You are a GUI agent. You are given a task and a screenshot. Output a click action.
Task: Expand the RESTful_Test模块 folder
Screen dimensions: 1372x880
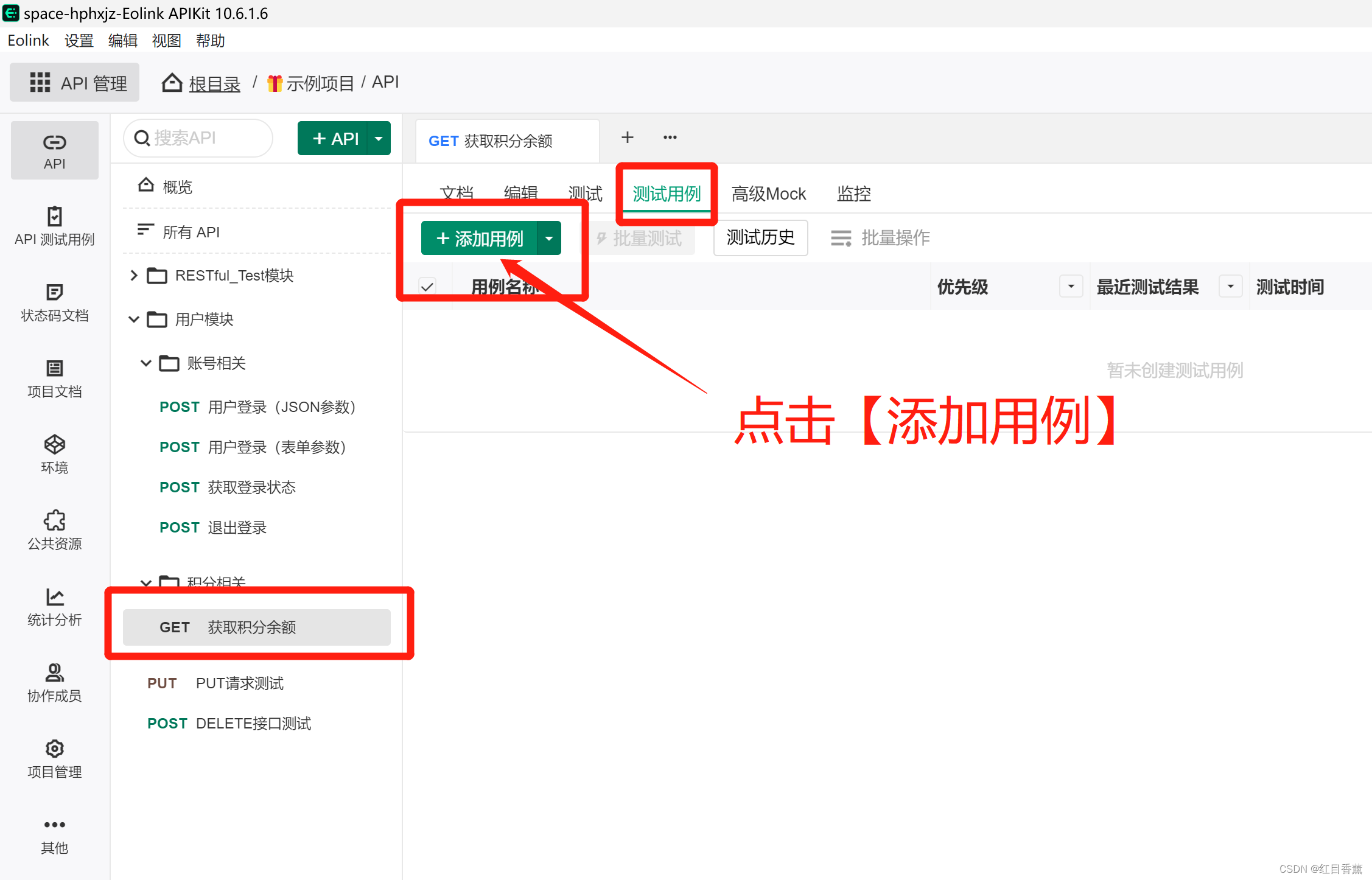[x=134, y=276]
